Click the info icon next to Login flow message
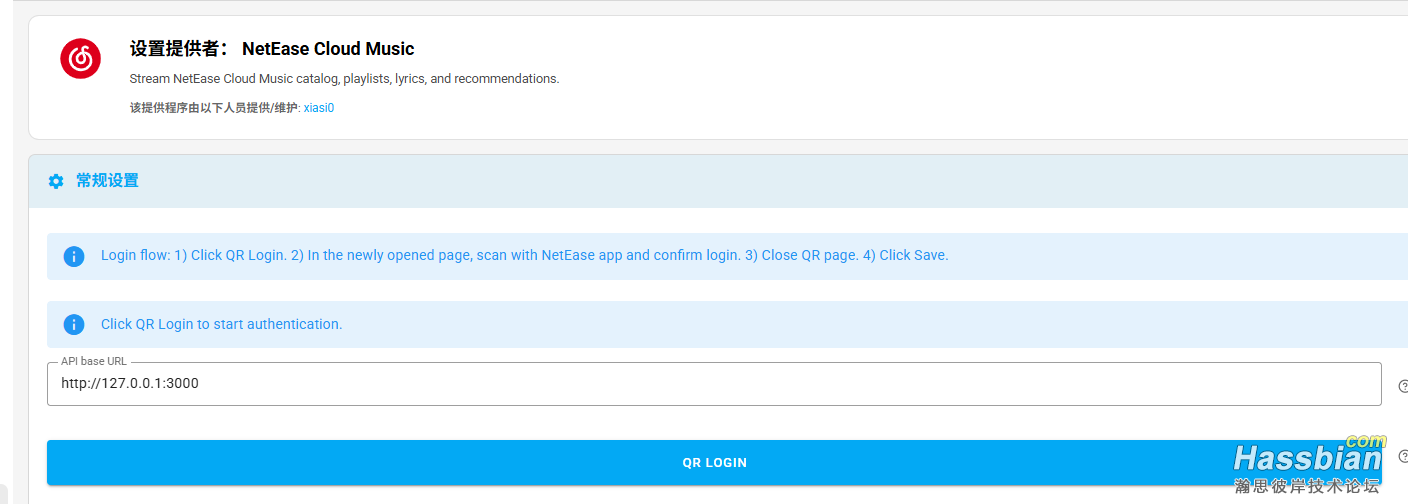Image resolution: width=1408 pixels, height=504 pixels. (x=74, y=256)
